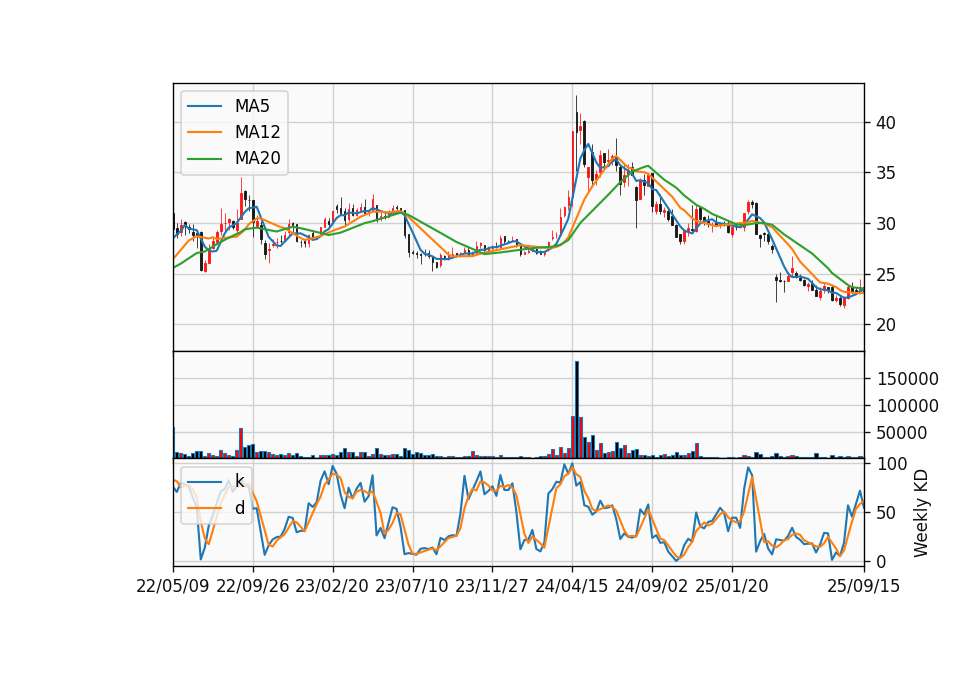Viewport: 960px width, 690px height.
Task: Click the blue MA5 legend line sample
Action: pyautogui.click(x=204, y=106)
